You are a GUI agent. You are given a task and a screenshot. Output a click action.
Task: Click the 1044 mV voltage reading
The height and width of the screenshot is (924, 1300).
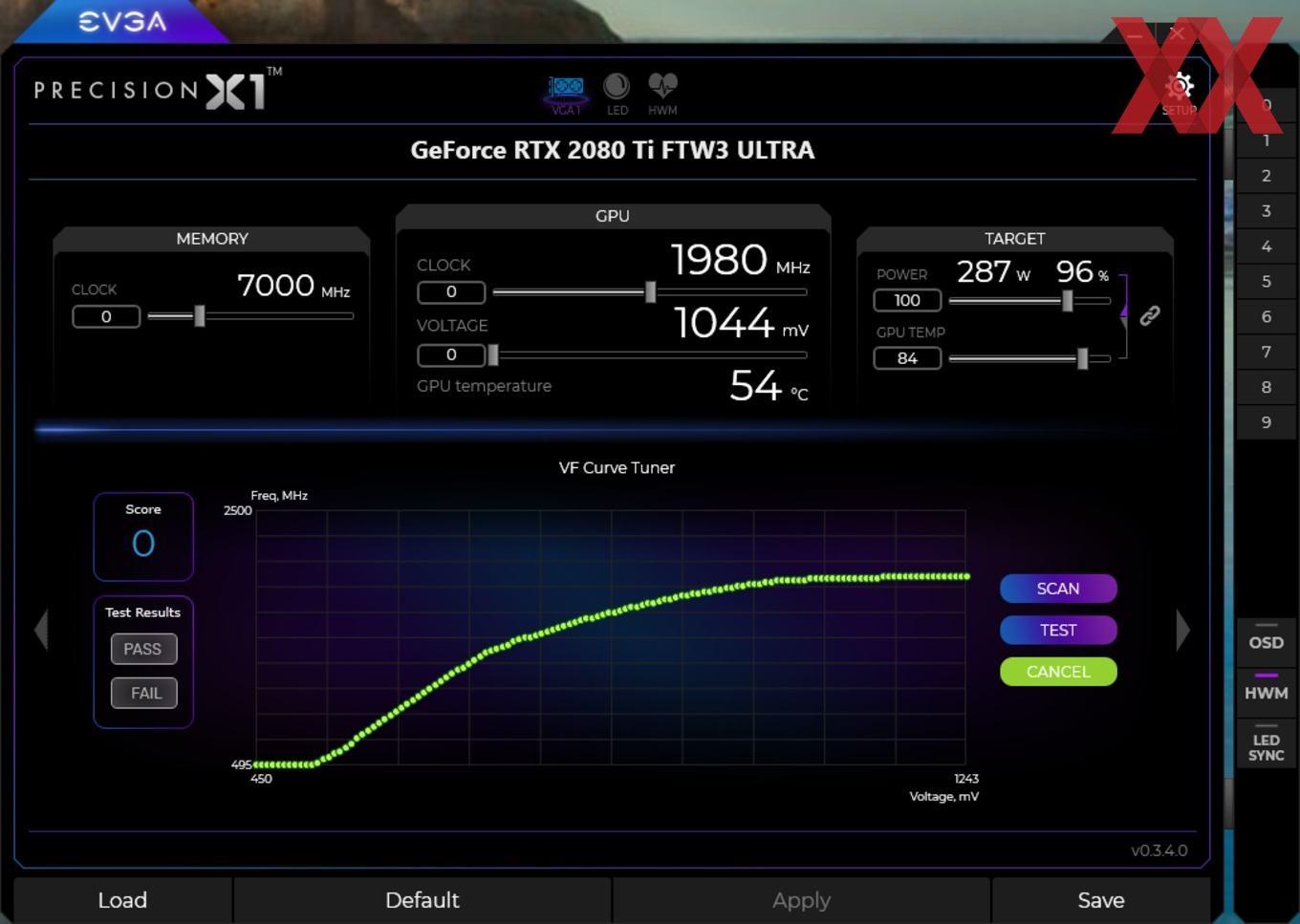pyautogui.click(x=742, y=323)
